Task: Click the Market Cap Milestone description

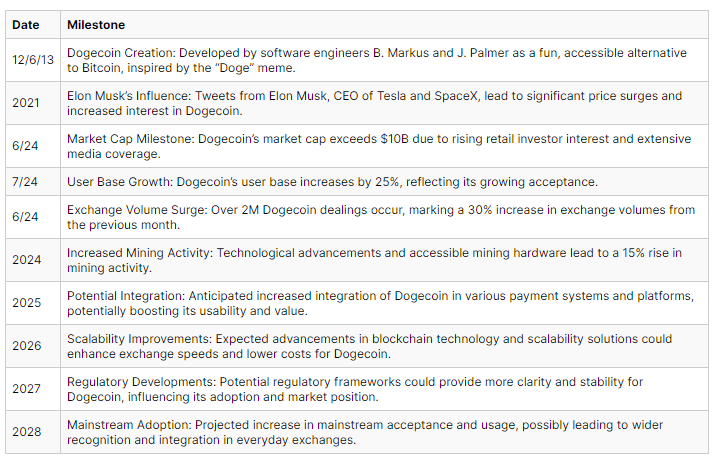Action: point(379,146)
